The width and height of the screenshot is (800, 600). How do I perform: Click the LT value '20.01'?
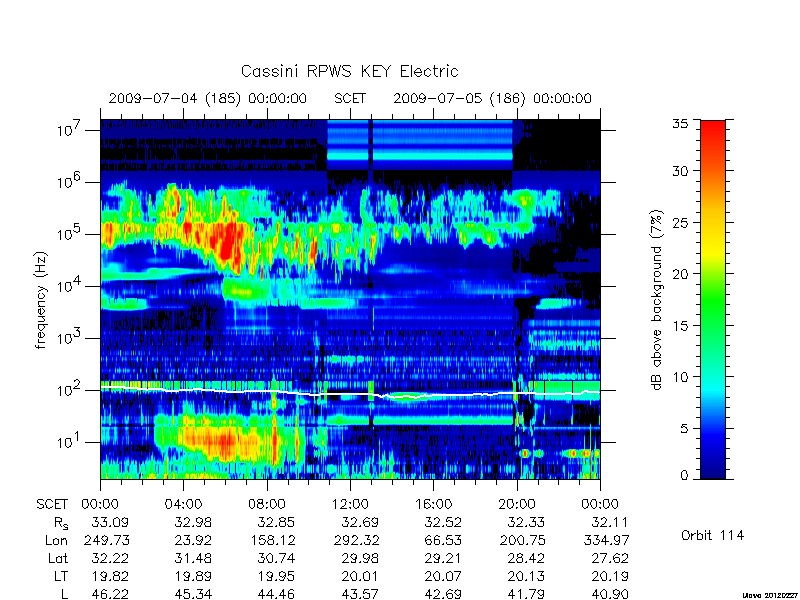(360, 576)
